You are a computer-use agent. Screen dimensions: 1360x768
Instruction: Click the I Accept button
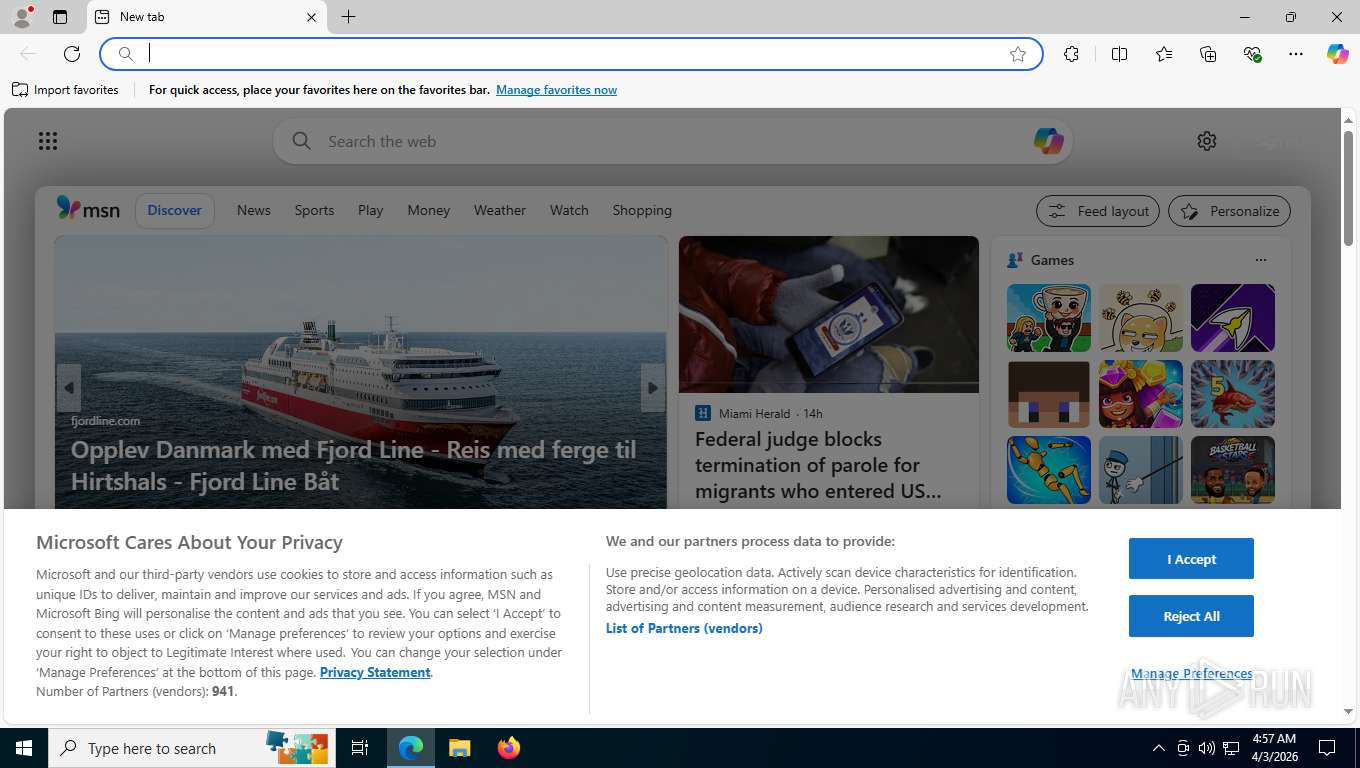point(1191,559)
